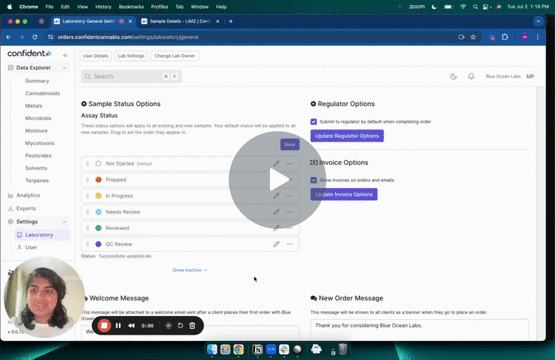Grab the drag handle for Prepped status
Image resolution: width=555 pixels, height=360 pixels.
tap(87, 180)
